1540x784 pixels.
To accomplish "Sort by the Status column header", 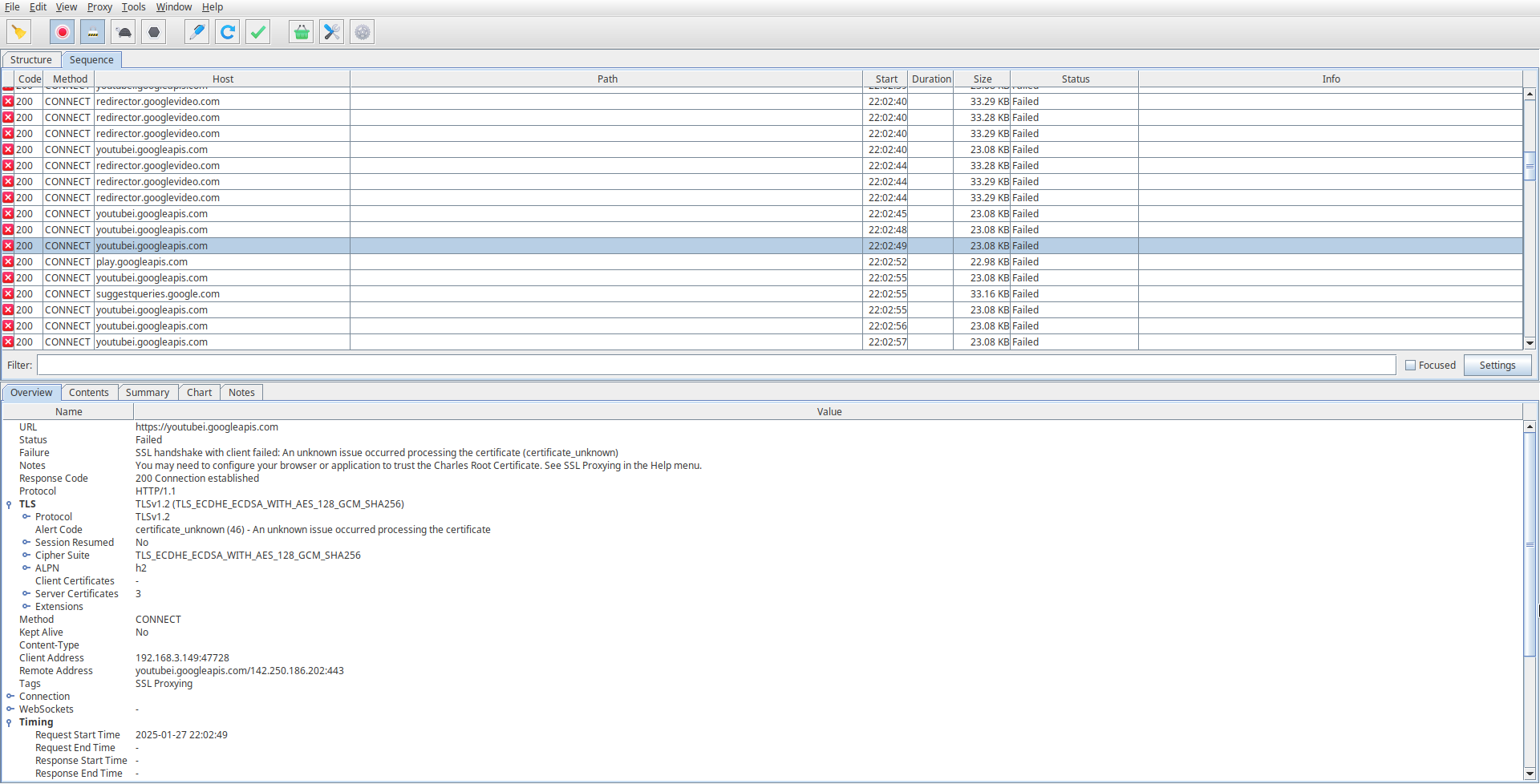I will (x=1075, y=79).
